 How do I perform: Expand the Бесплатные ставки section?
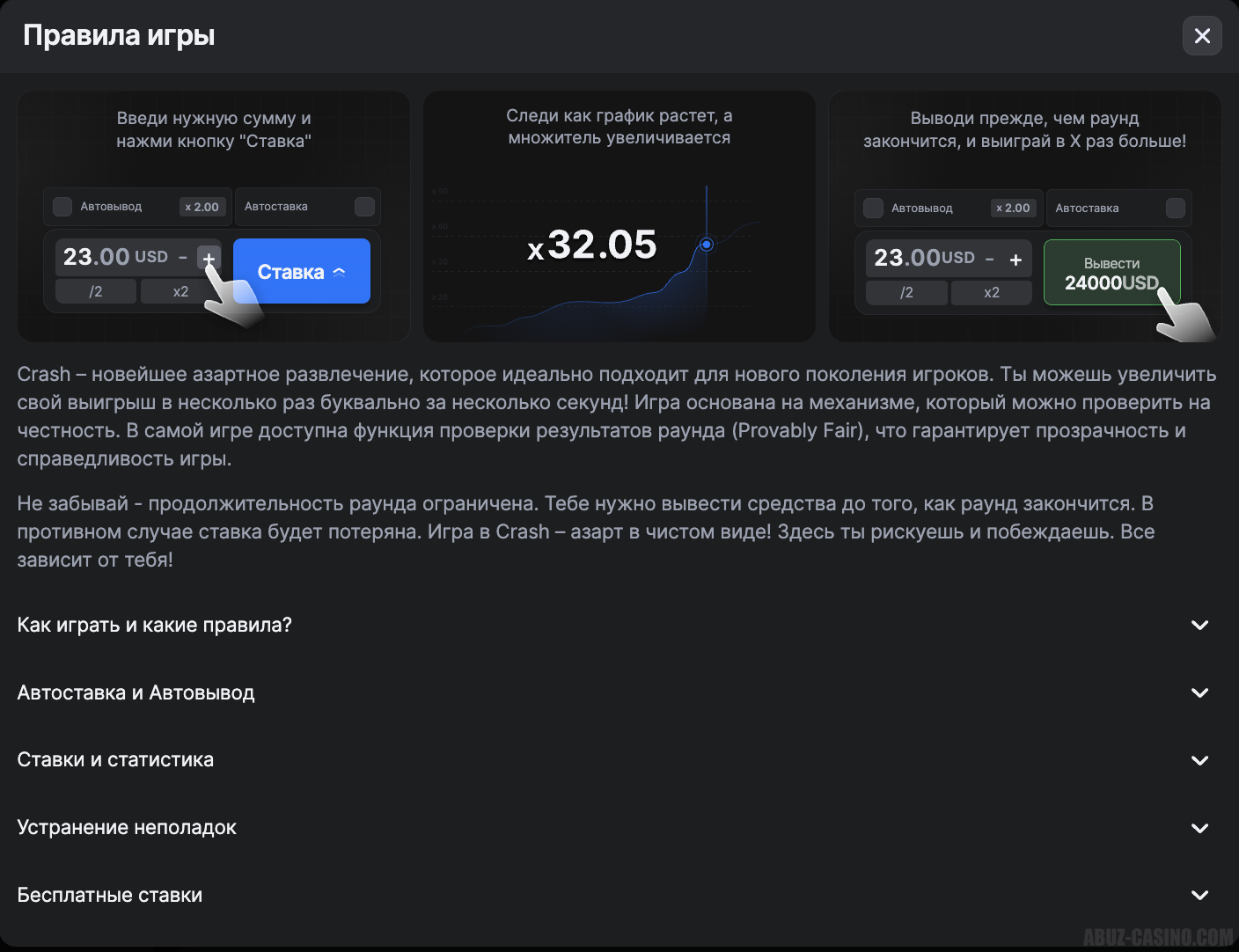pyautogui.click(x=1199, y=895)
